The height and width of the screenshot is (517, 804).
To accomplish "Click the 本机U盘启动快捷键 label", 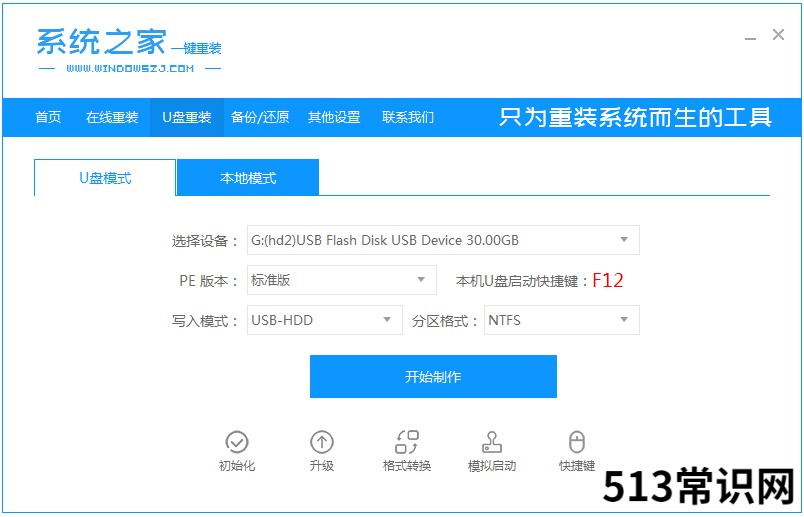I will click(x=522, y=281).
